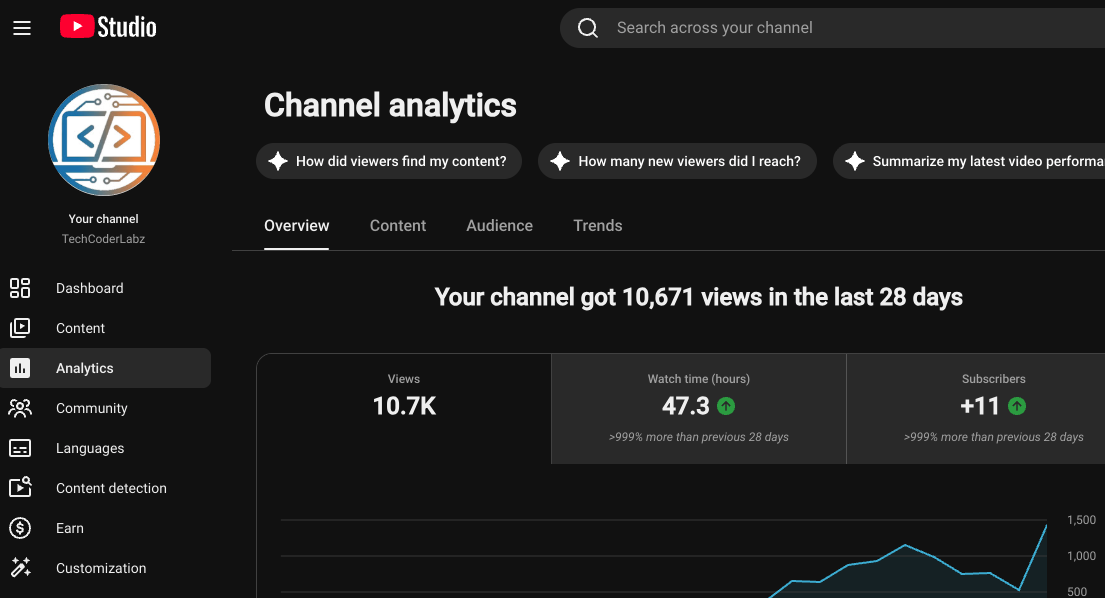Image resolution: width=1105 pixels, height=598 pixels.
Task: Select the Content sidebar icon
Action: (x=20, y=328)
